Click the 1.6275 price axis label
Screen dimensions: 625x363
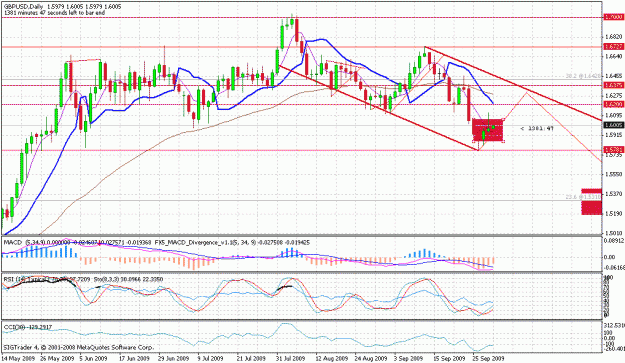613,96
